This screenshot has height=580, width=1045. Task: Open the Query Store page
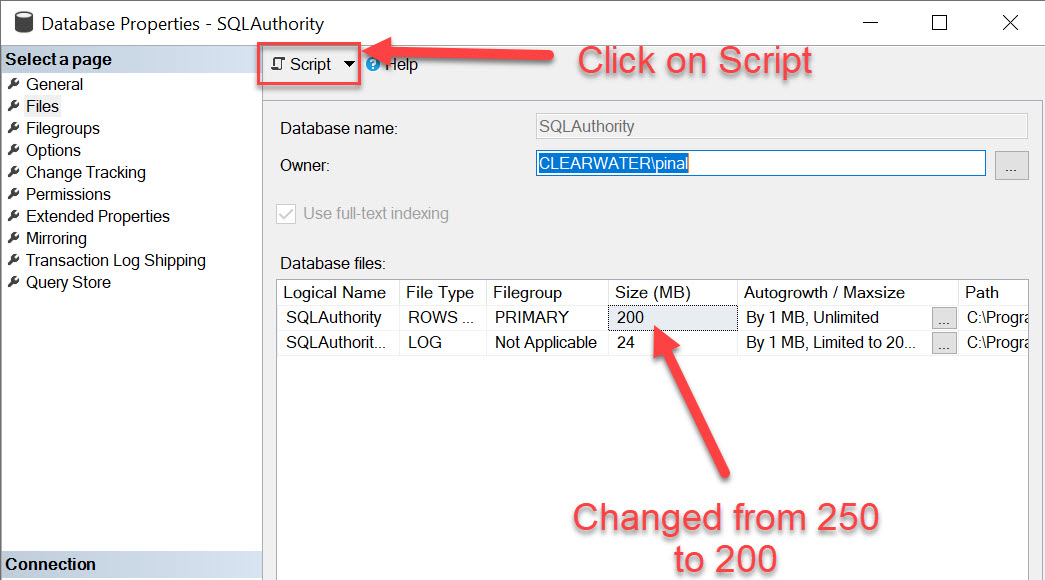[68, 283]
